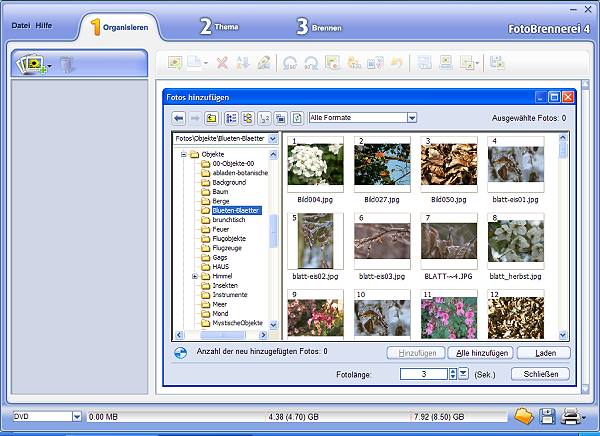
Task: Open the Datei menu
Action: click(x=20, y=23)
